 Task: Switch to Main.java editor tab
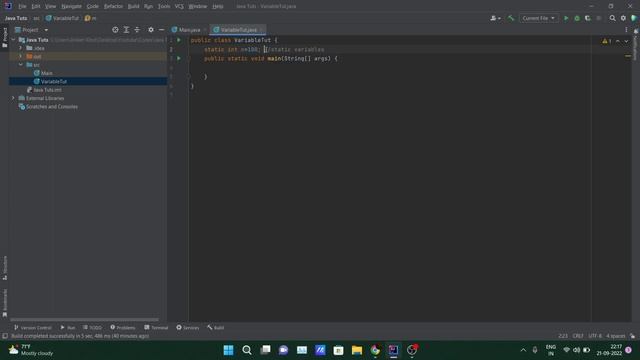pos(189,30)
